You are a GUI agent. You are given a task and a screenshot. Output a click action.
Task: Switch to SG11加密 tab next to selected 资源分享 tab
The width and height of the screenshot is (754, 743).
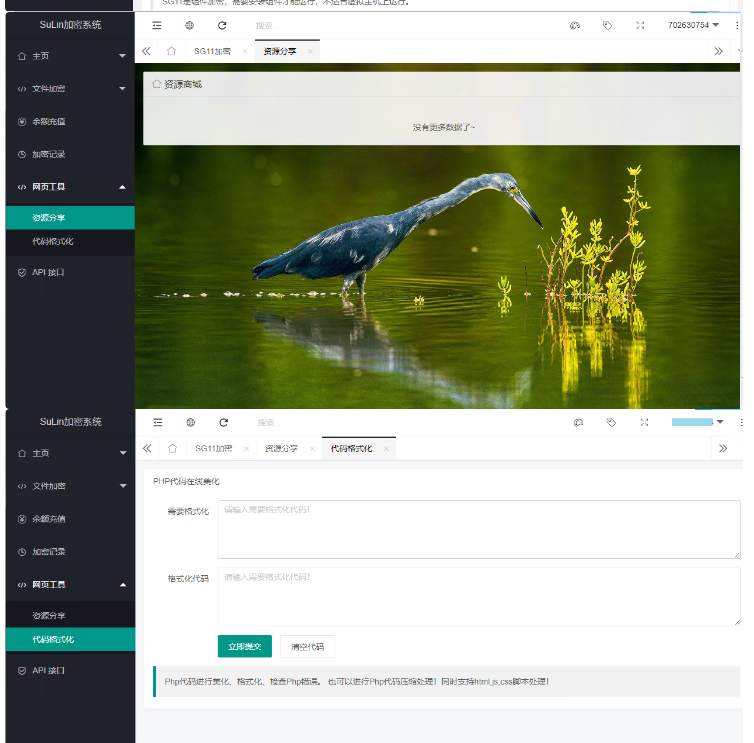(212, 51)
